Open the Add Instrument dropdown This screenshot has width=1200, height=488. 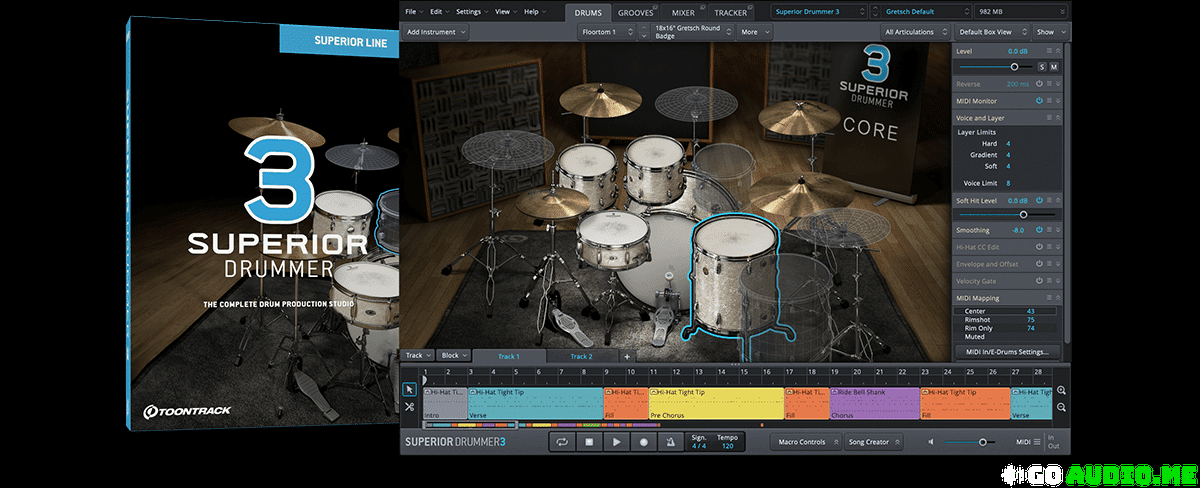(x=436, y=32)
